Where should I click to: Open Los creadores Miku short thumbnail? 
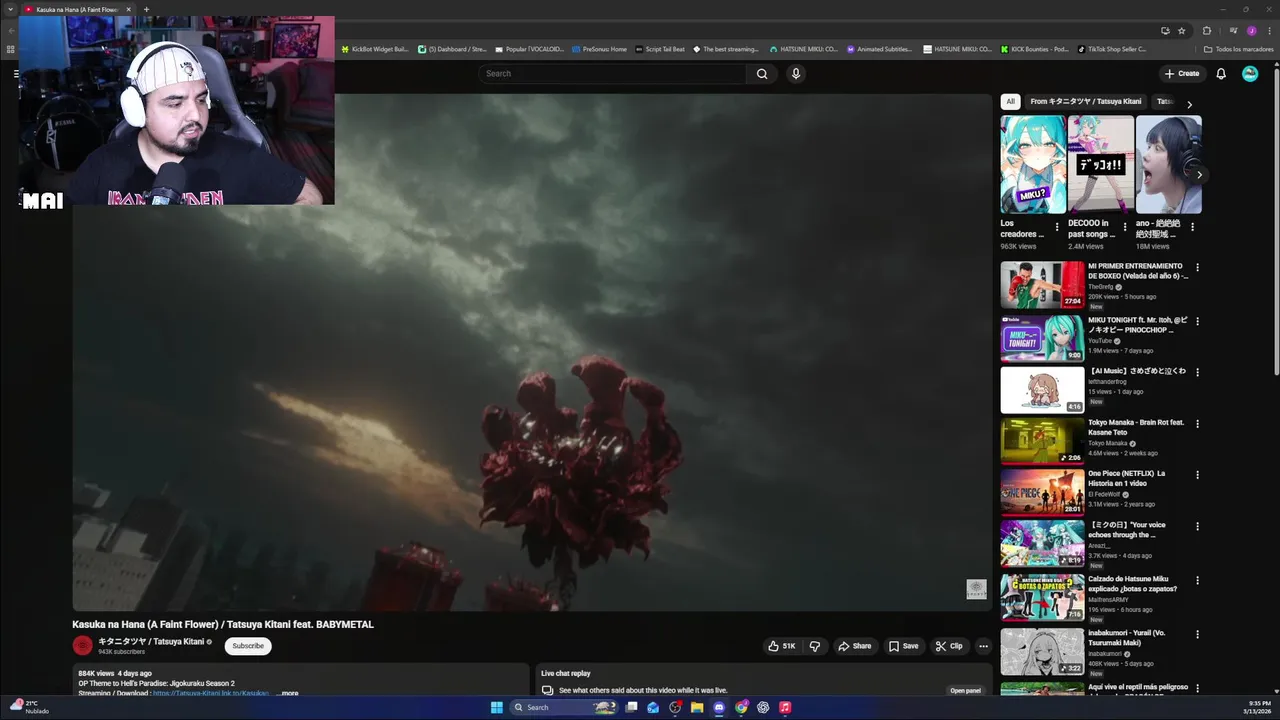(x=1033, y=165)
